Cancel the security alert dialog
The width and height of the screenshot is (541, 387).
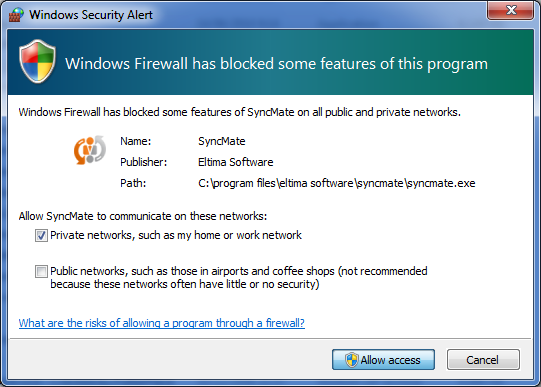click(x=483, y=360)
